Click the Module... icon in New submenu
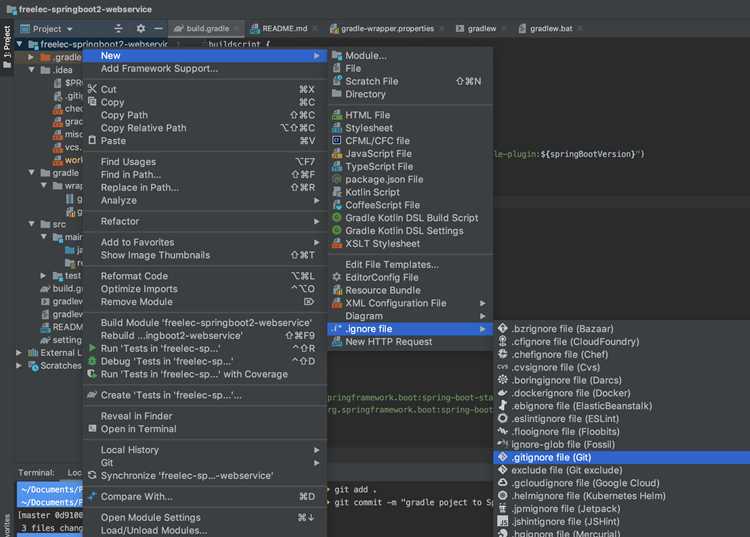750x537 pixels. click(x=337, y=55)
